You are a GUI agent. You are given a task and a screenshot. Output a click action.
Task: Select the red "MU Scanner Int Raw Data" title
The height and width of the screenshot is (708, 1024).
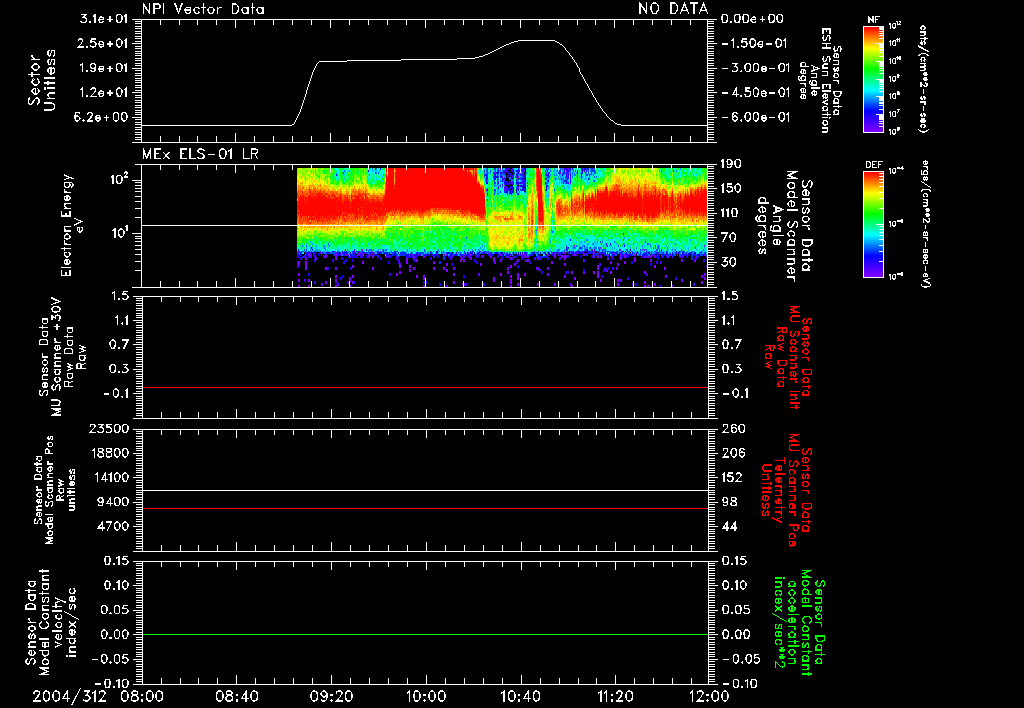[787, 357]
